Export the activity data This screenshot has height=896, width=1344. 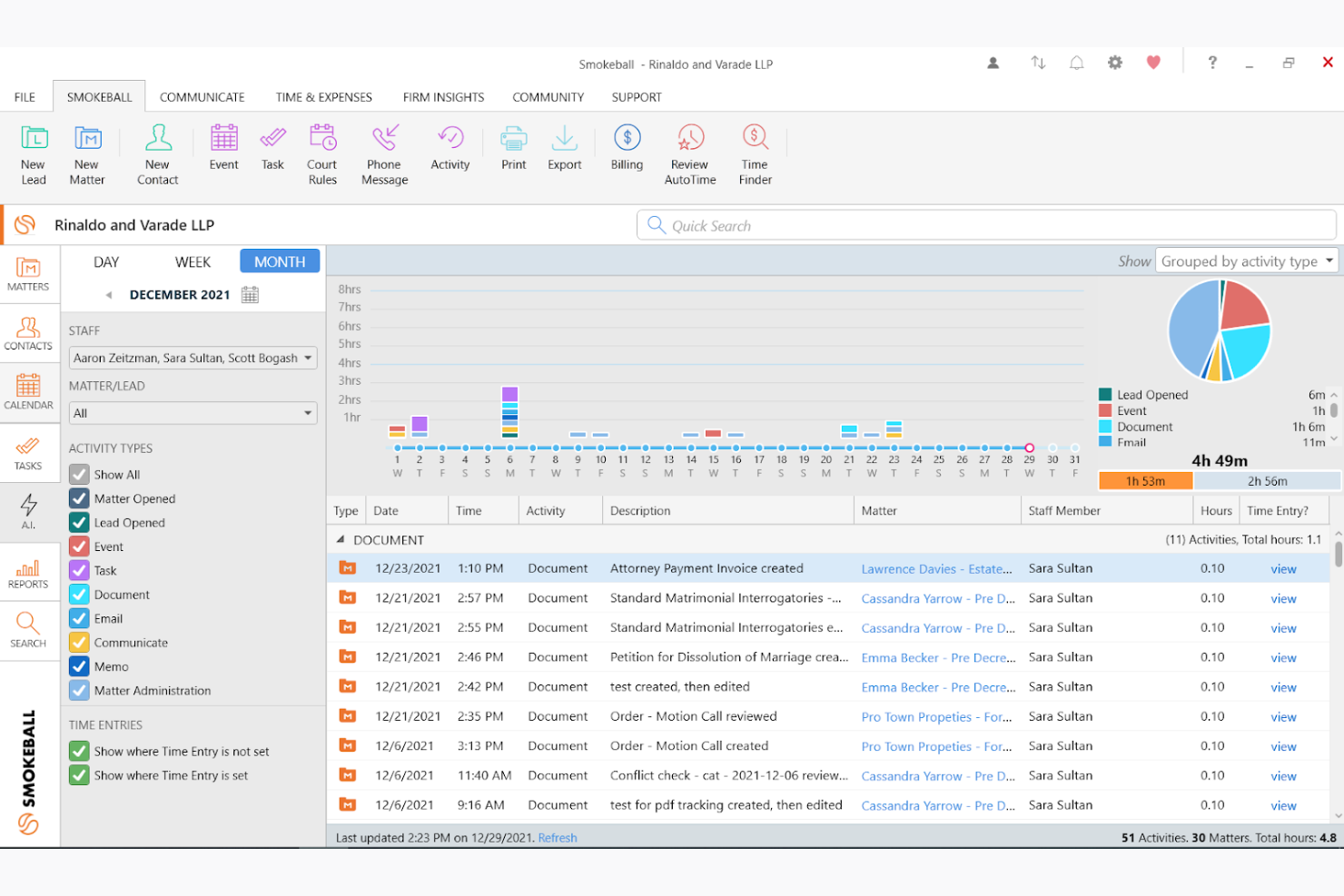[x=565, y=148]
